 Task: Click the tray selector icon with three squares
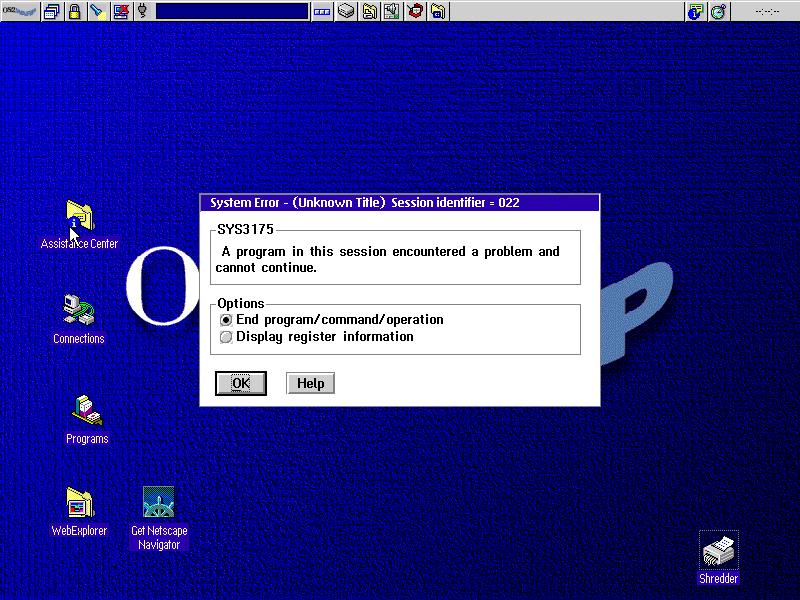pos(322,11)
